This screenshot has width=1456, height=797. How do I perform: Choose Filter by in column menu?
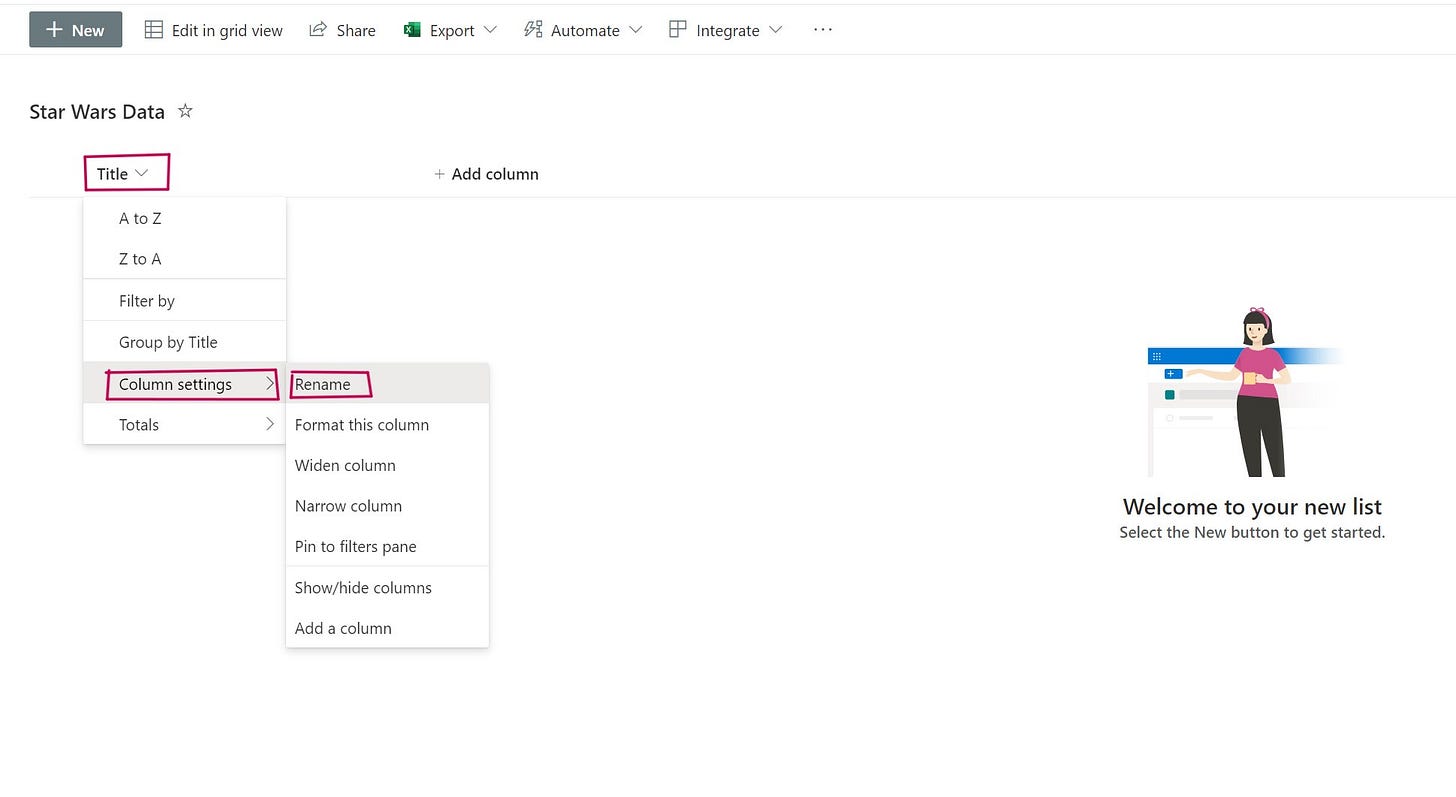185,301
